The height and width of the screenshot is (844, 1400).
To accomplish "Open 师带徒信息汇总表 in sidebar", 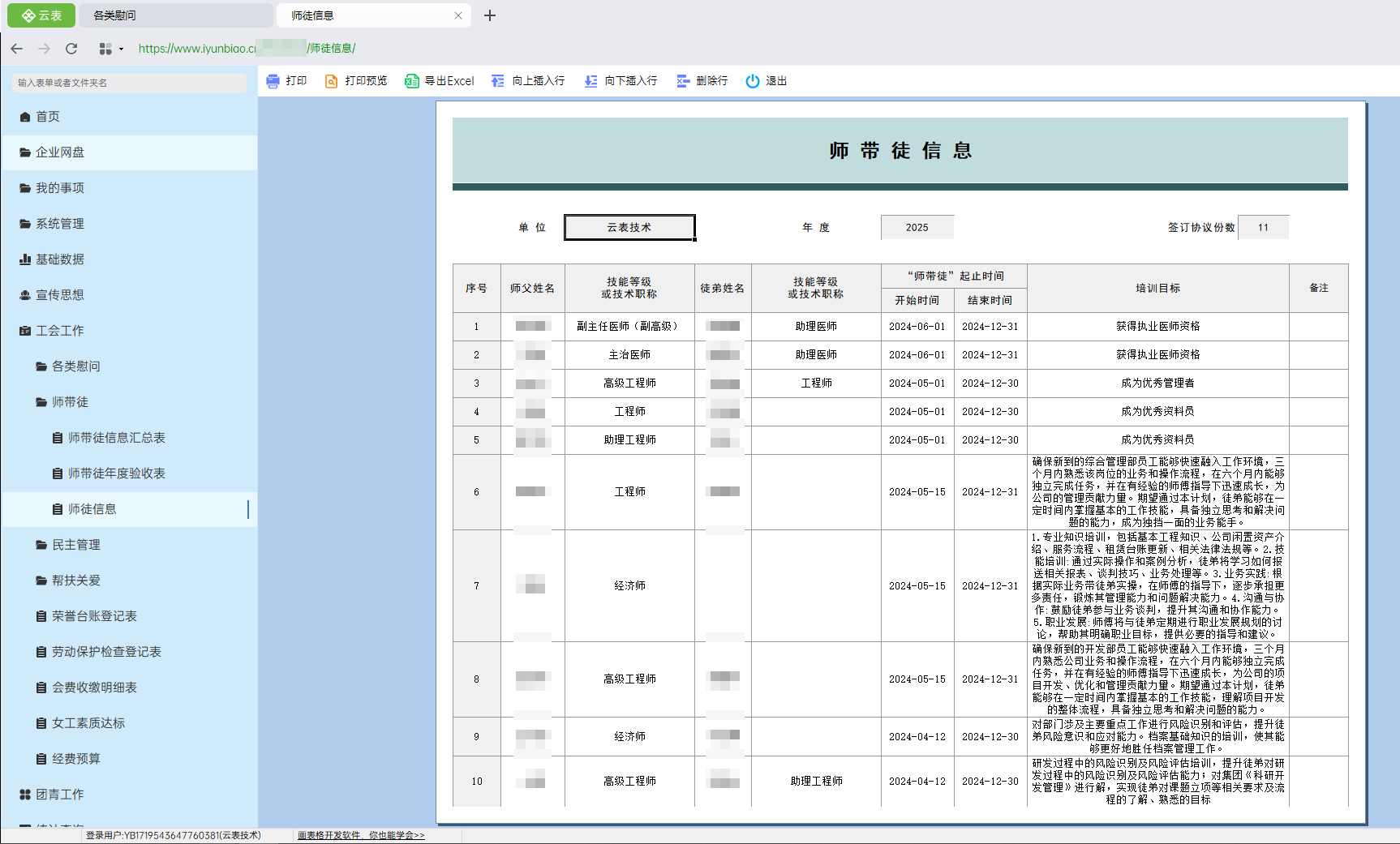I will point(116,438).
